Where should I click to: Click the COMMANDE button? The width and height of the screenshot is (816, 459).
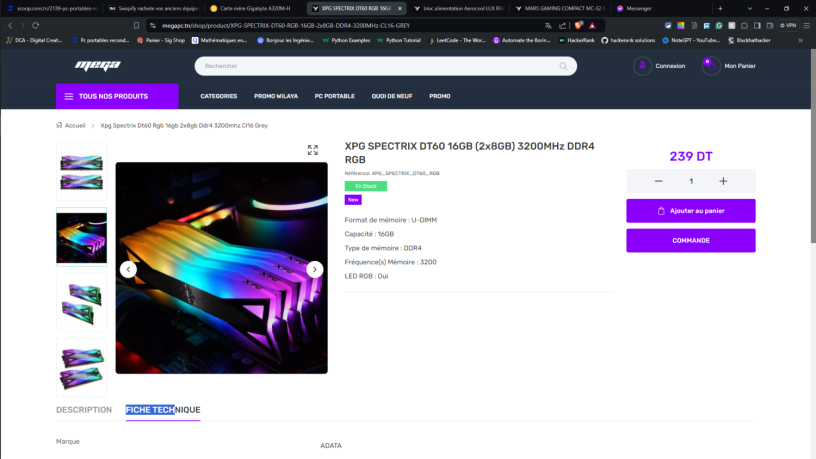(x=691, y=240)
